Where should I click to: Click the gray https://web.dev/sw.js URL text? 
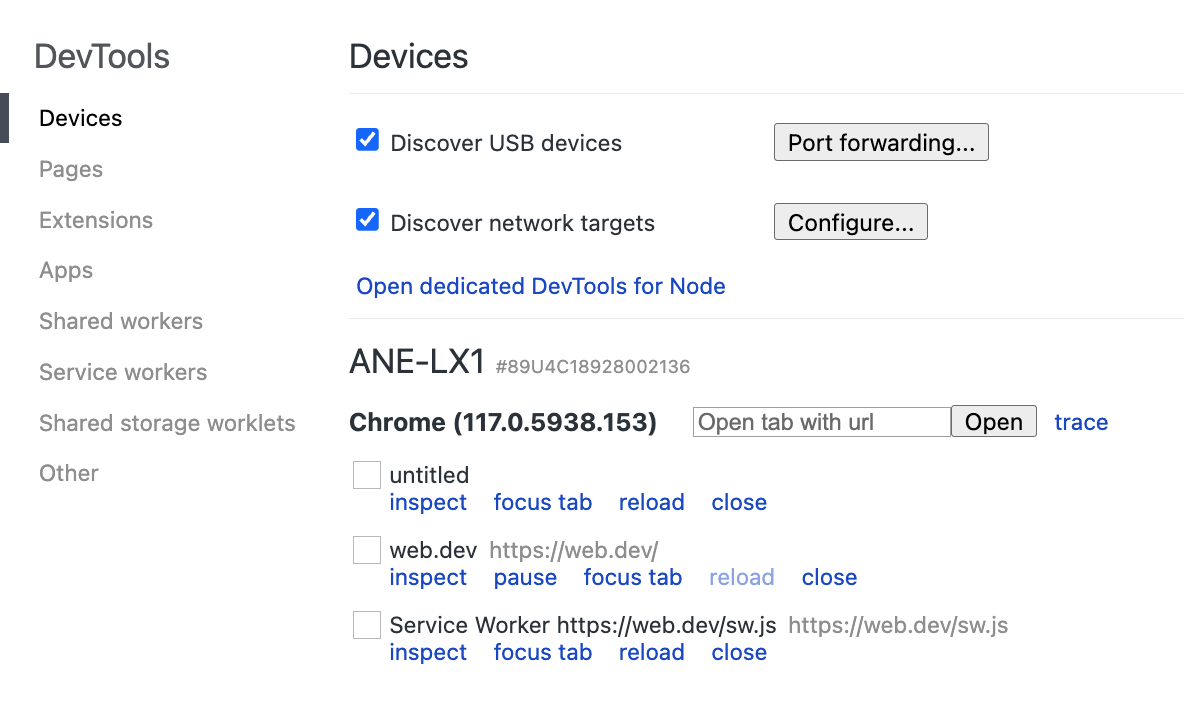coord(898,625)
